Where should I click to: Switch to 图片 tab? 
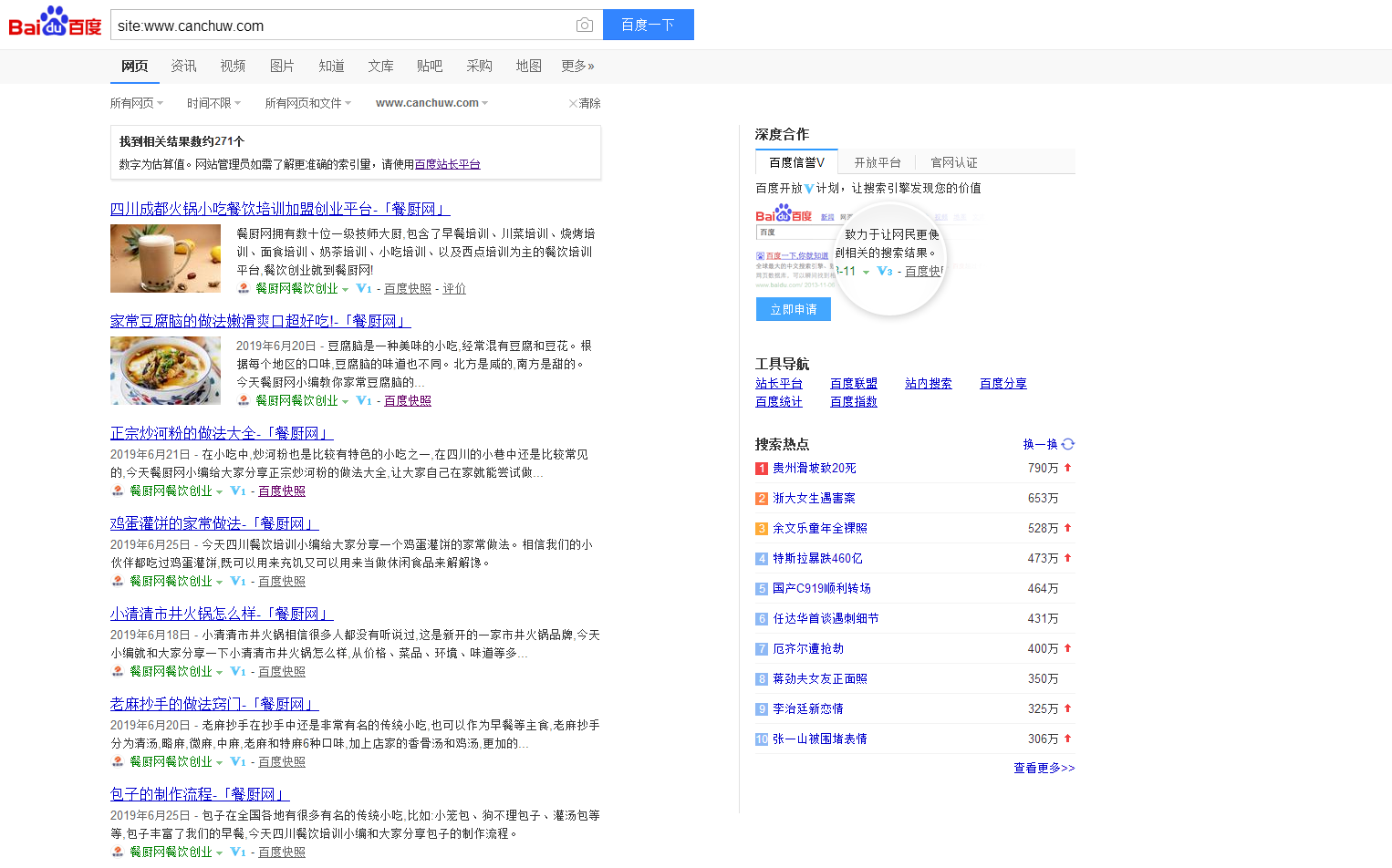tap(282, 66)
